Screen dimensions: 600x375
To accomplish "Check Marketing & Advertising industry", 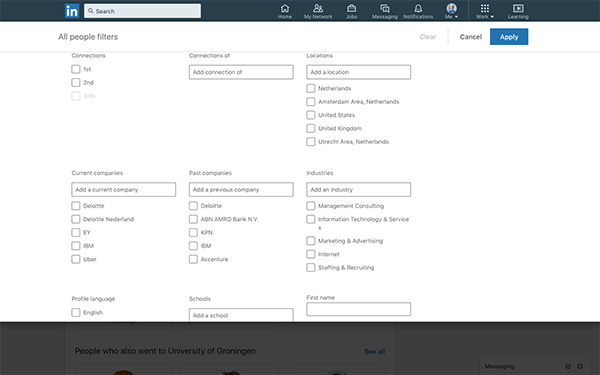I will tap(311, 241).
